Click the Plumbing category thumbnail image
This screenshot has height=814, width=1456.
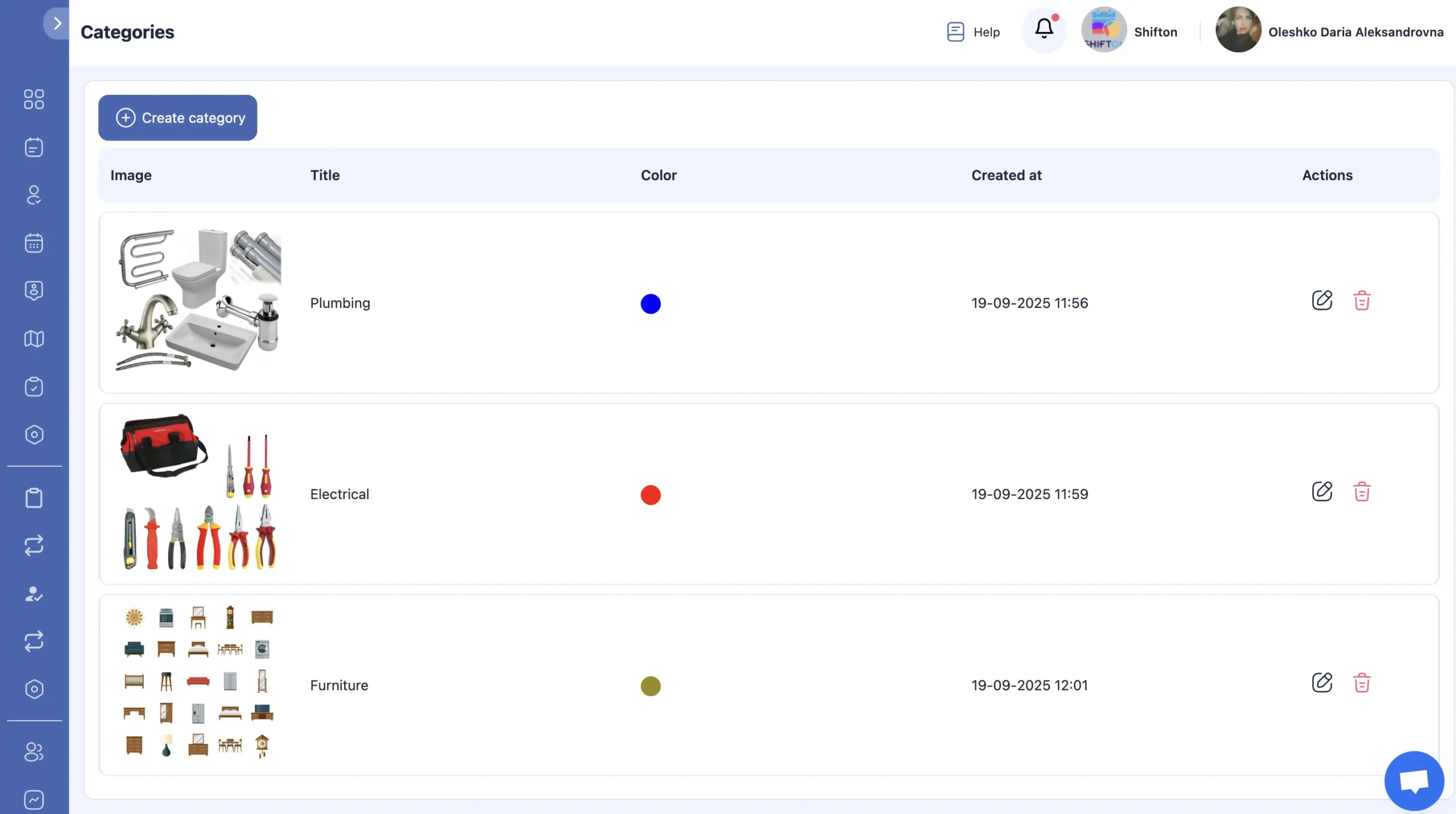[x=198, y=300]
